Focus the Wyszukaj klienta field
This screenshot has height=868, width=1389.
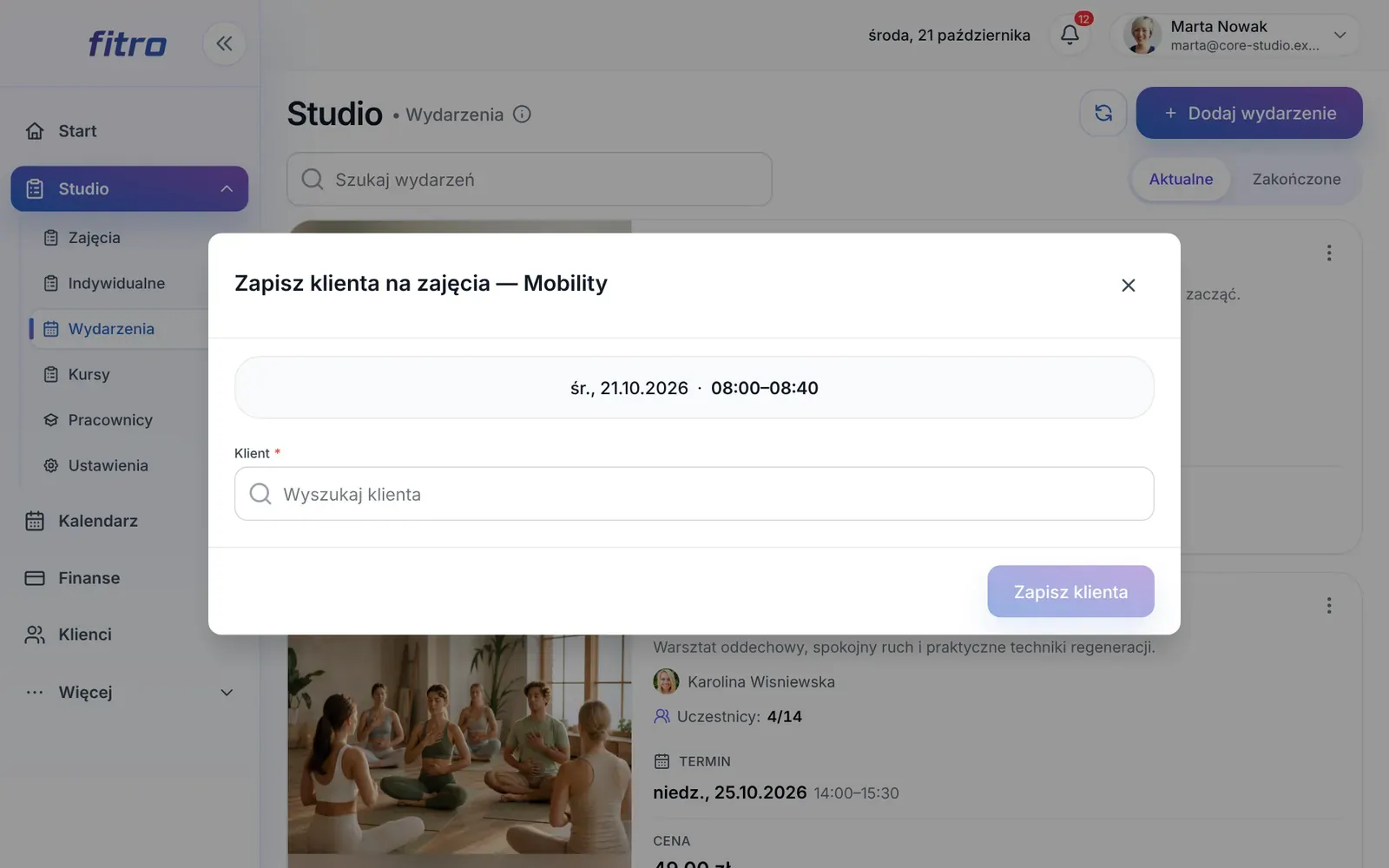pyautogui.click(x=694, y=494)
